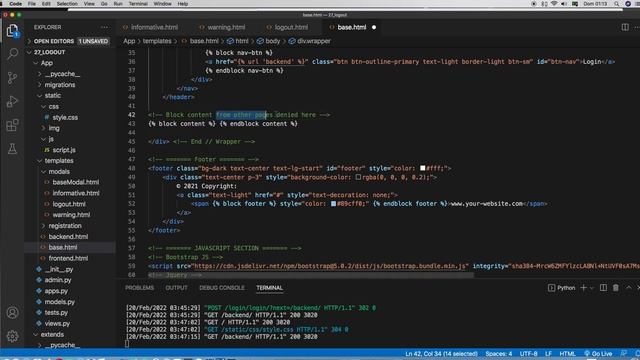Image resolution: width=640 pixels, height=360 pixels.
Task: Collapse the extends folder
Action: click(x=52, y=334)
